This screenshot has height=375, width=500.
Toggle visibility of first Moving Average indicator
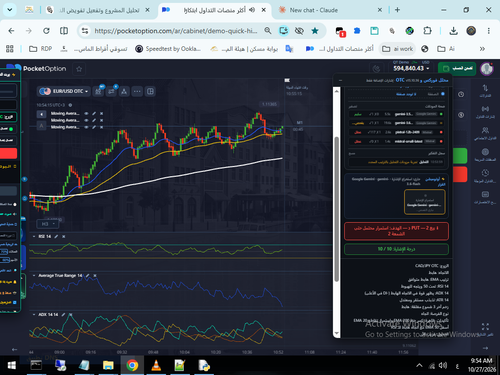87,113
